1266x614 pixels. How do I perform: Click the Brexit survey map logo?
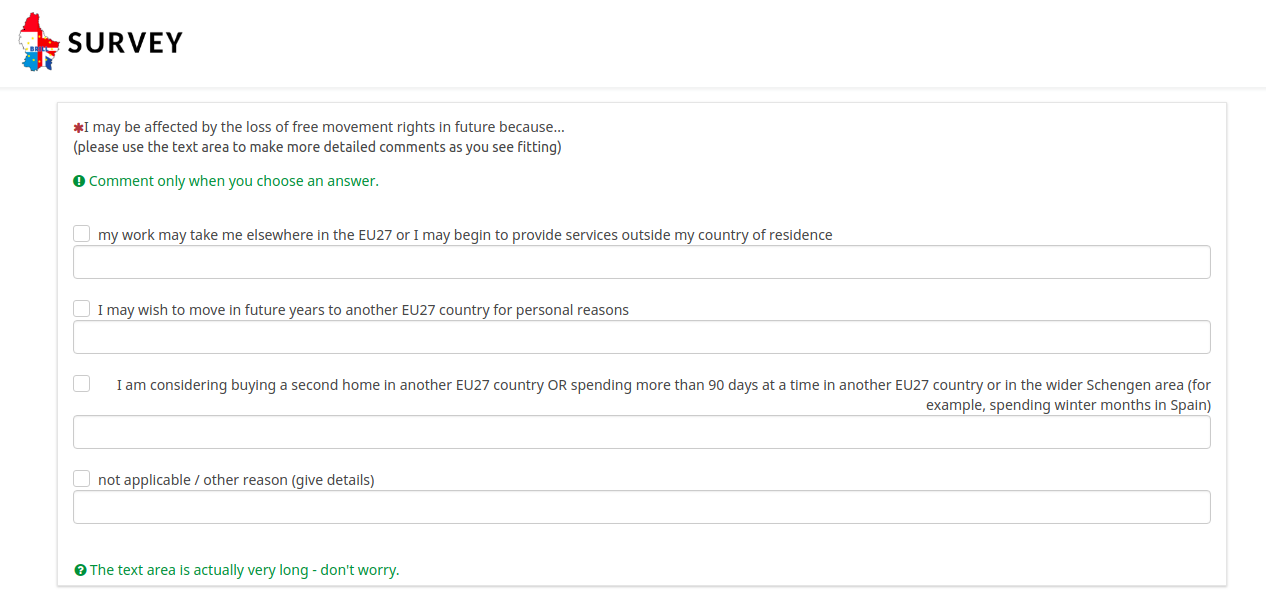click(x=39, y=42)
